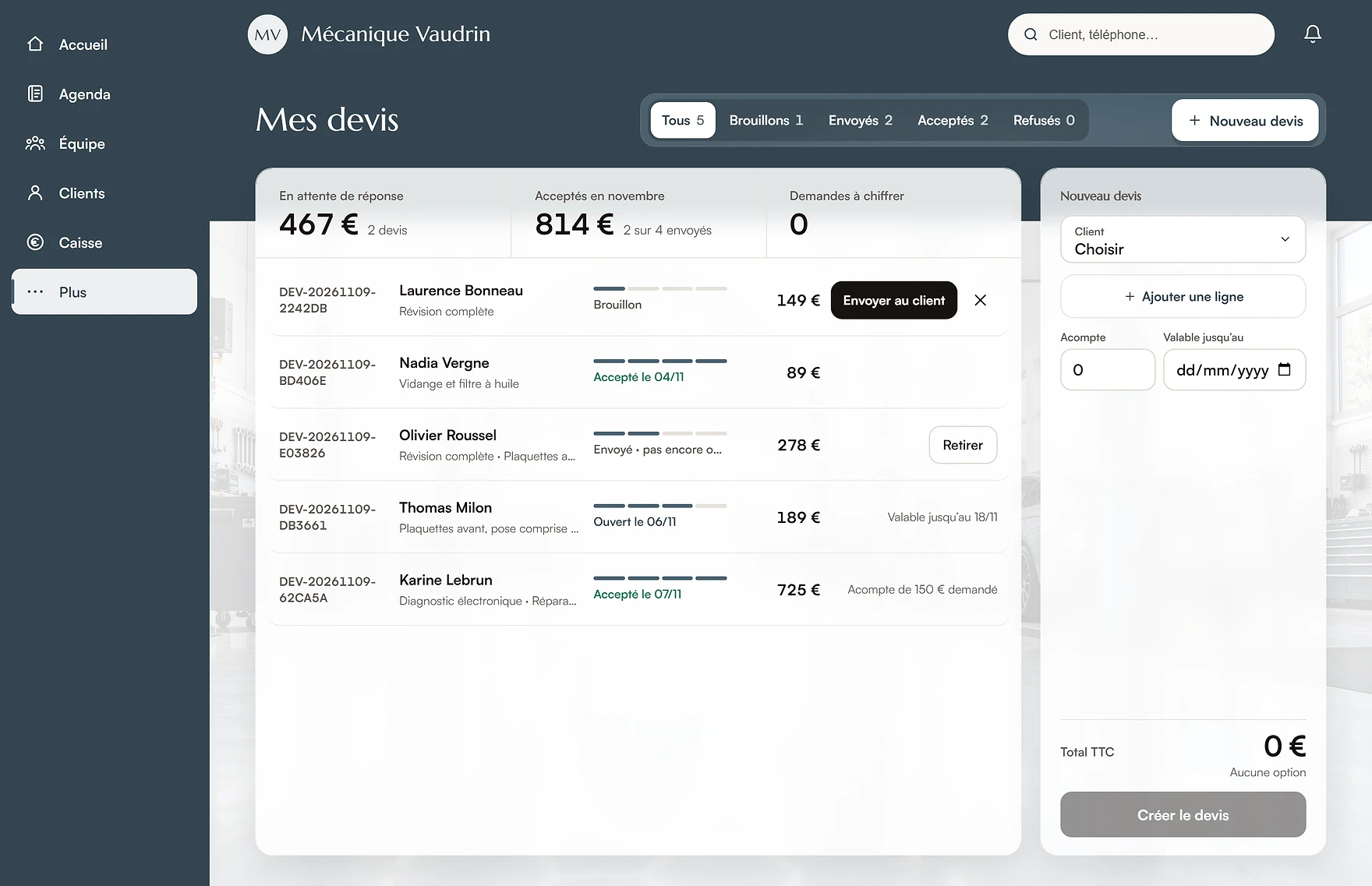
Task: Focus the Client, téléphone search box
Action: tap(1141, 34)
